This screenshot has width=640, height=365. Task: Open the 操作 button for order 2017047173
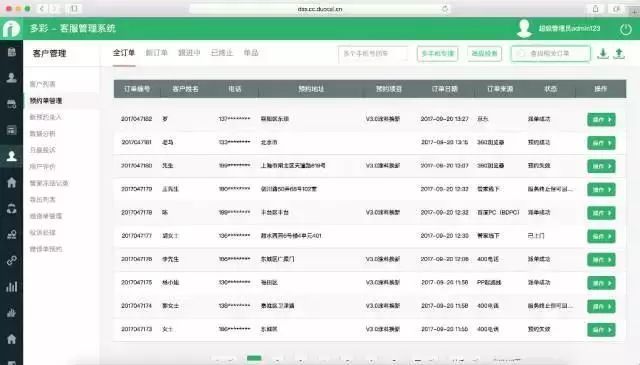tap(601, 330)
